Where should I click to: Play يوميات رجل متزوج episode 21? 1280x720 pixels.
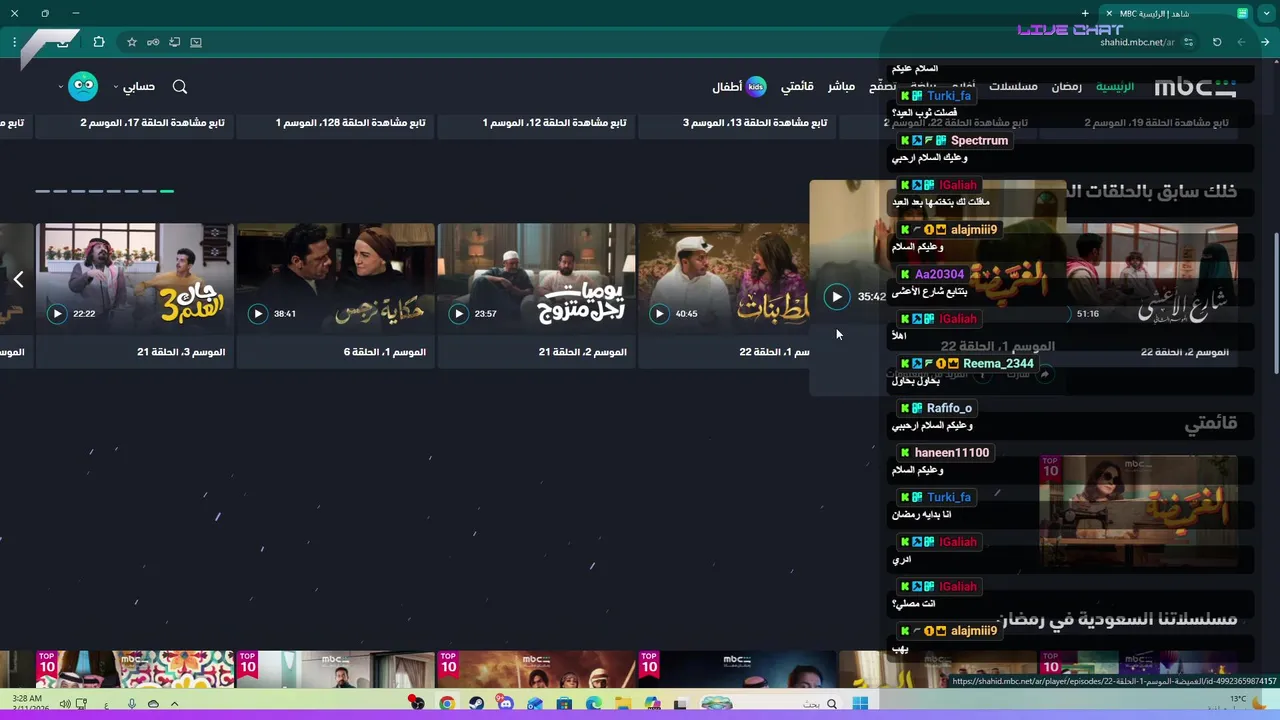coord(458,313)
